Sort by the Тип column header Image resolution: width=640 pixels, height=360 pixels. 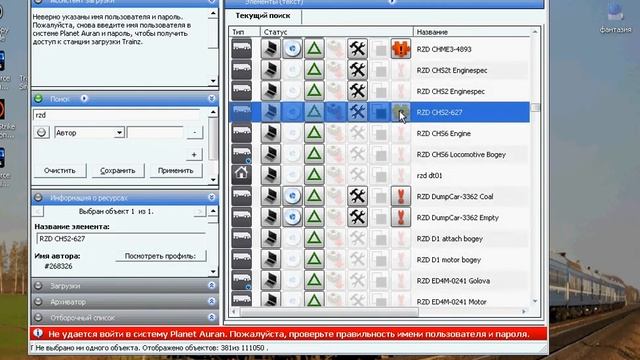(245, 32)
